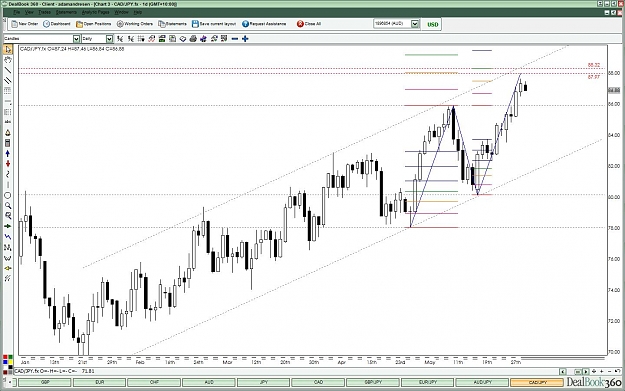Click the print chart icon
The height and width of the screenshot is (391, 625).
tap(193, 39)
